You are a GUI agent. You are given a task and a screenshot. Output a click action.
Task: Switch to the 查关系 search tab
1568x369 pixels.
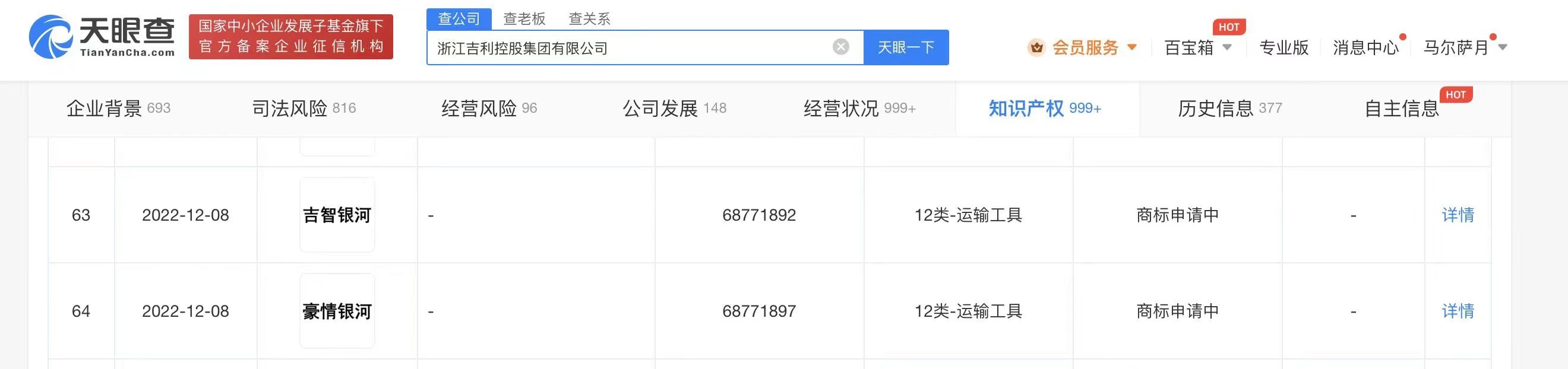coord(589,19)
